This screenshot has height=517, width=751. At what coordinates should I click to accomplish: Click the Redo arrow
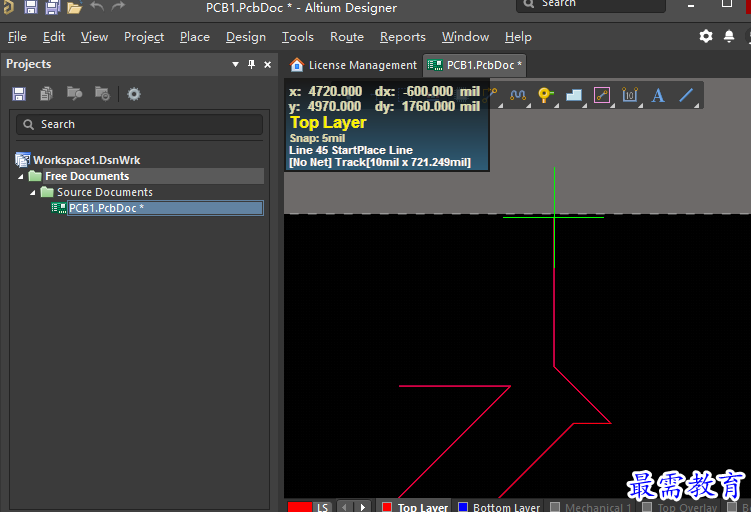pos(118,6)
